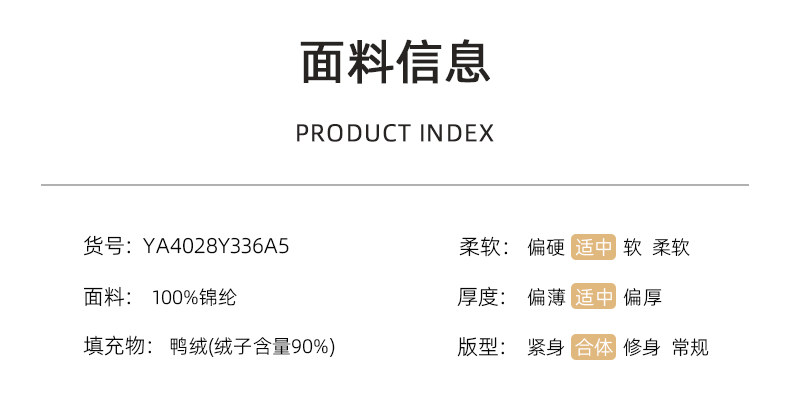The height and width of the screenshot is (415, 790).
Task: Select the 偏硬 softness option
Action: (x=546, y=247)
